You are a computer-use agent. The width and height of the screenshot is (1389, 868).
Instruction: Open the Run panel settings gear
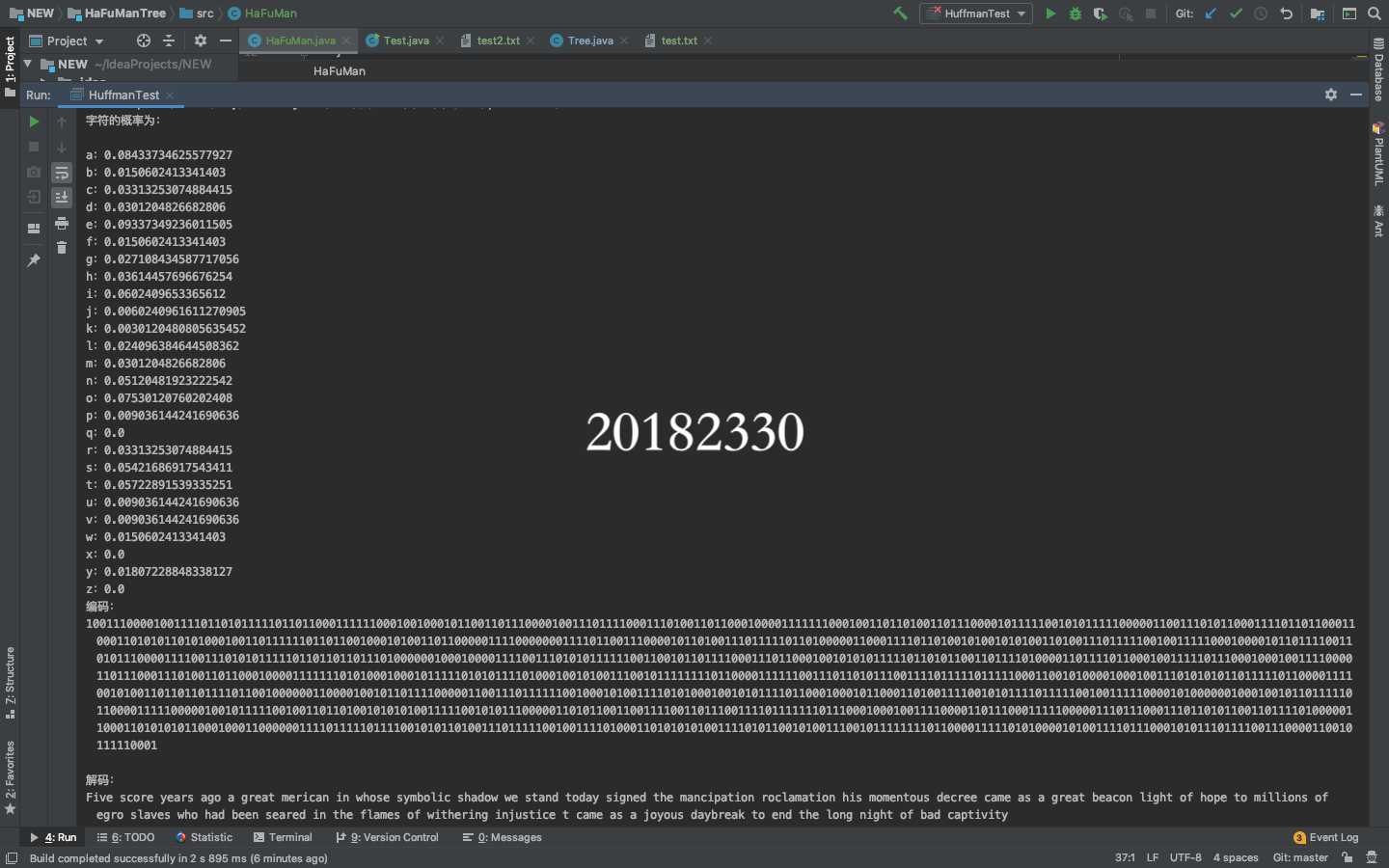tap(1331, 95)
